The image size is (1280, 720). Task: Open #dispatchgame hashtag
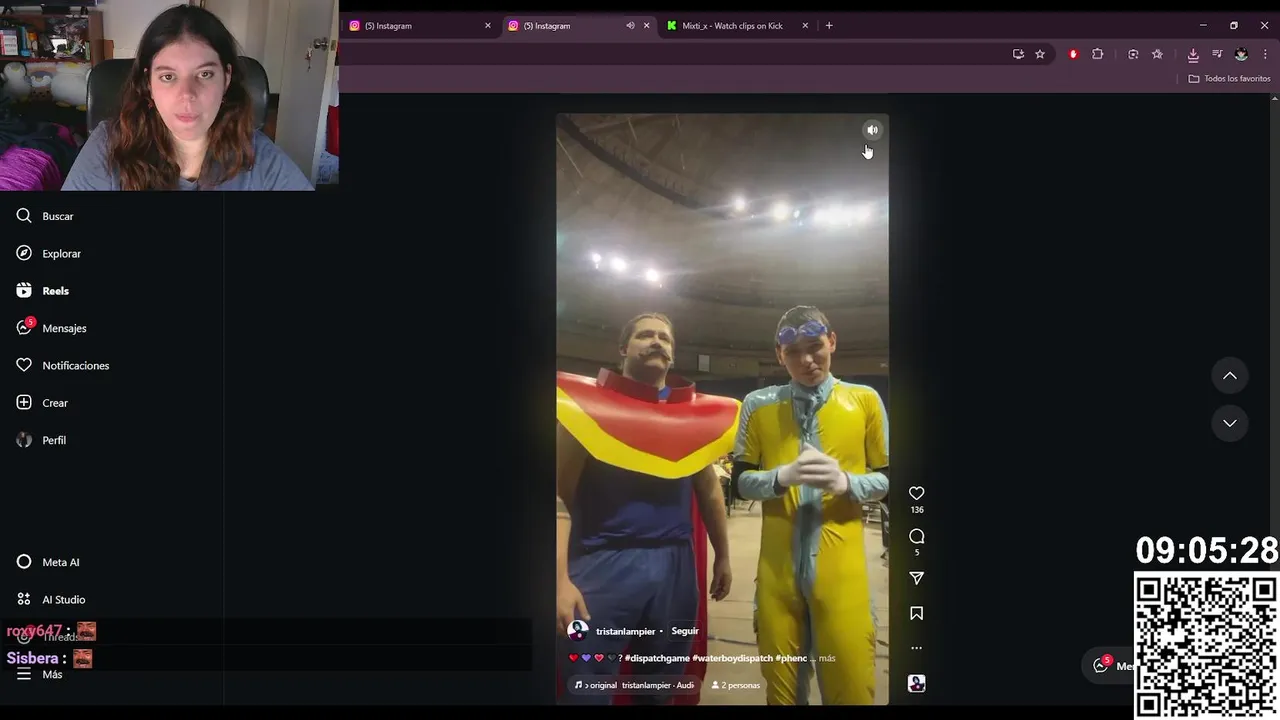click(x=657, y=658)
